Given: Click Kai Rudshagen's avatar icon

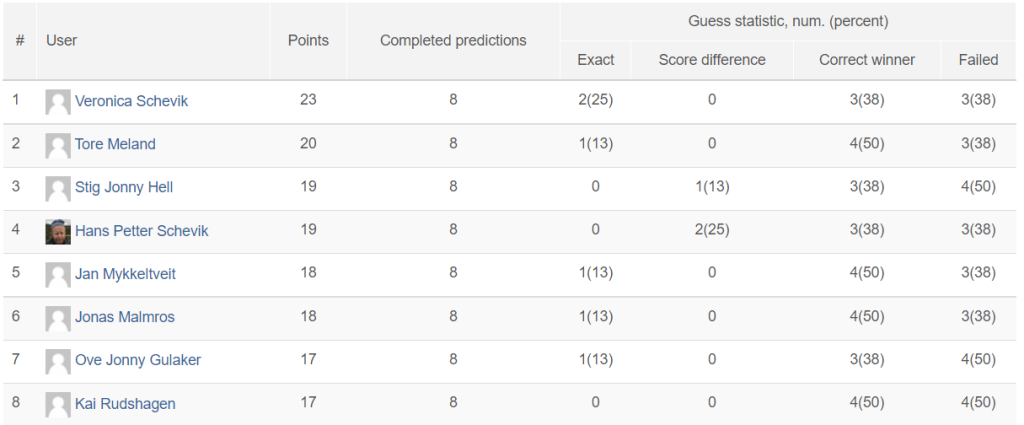Looking at the screenshot, I should coord(58,404).
